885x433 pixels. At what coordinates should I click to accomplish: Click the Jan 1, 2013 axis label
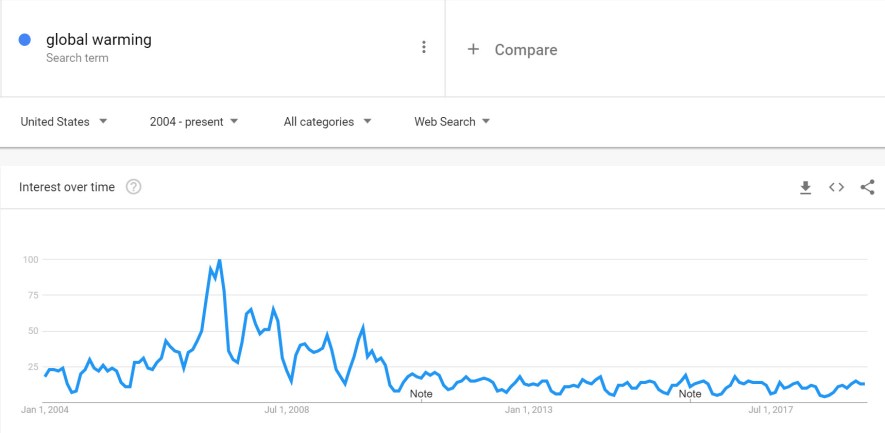pos(529,410)
